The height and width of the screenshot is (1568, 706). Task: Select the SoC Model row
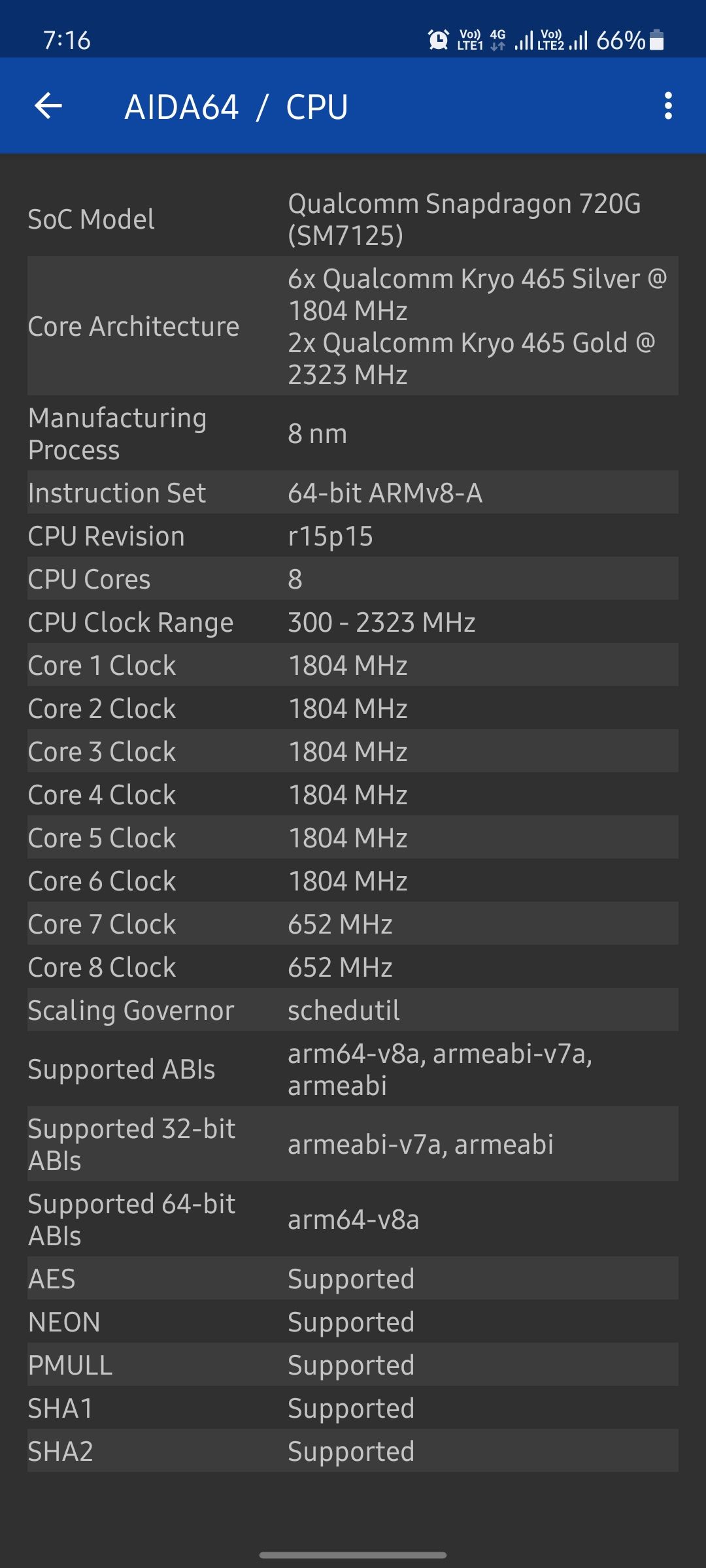(353, 220)
